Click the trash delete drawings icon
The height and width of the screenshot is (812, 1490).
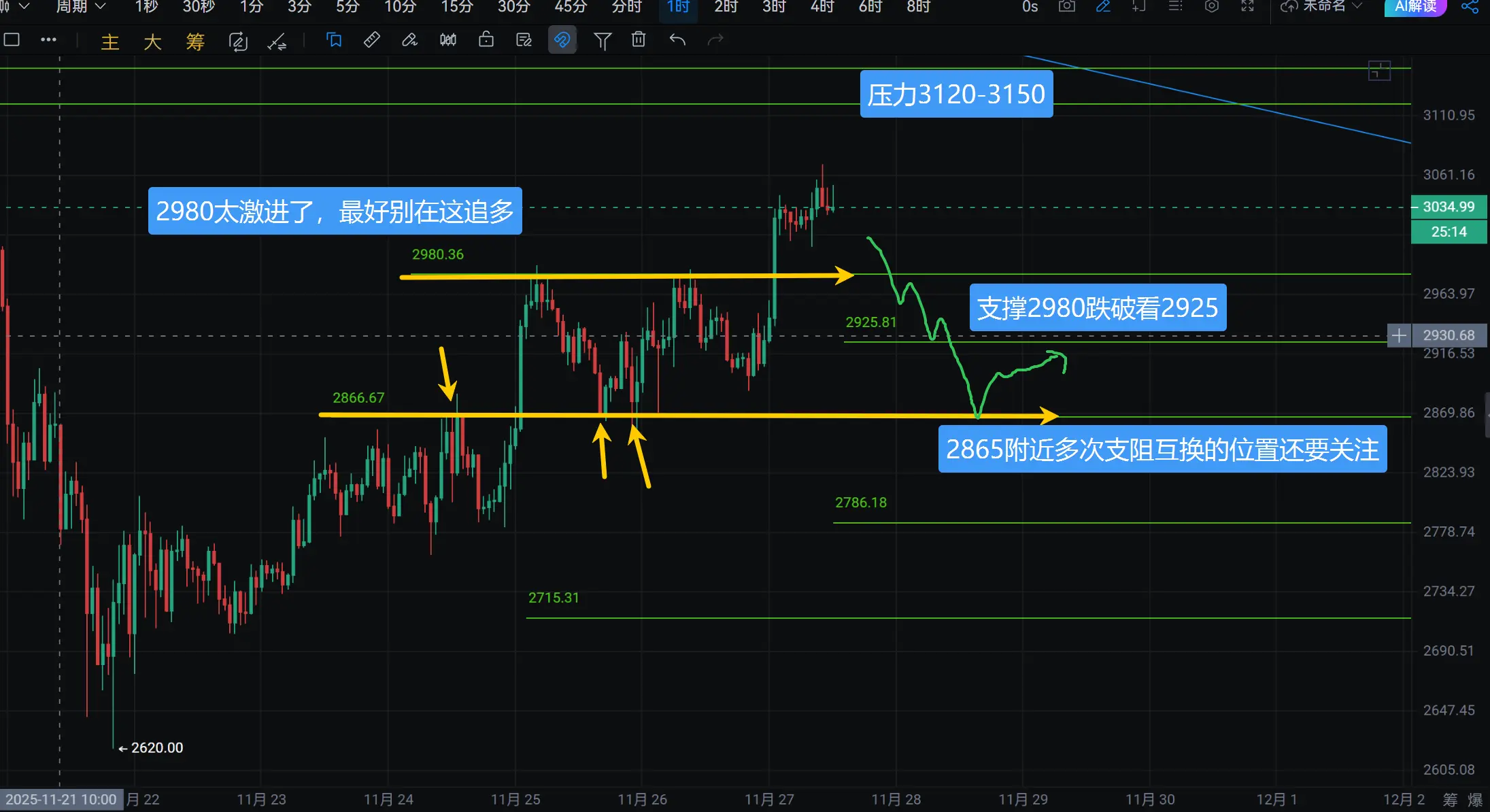(638, 40)
